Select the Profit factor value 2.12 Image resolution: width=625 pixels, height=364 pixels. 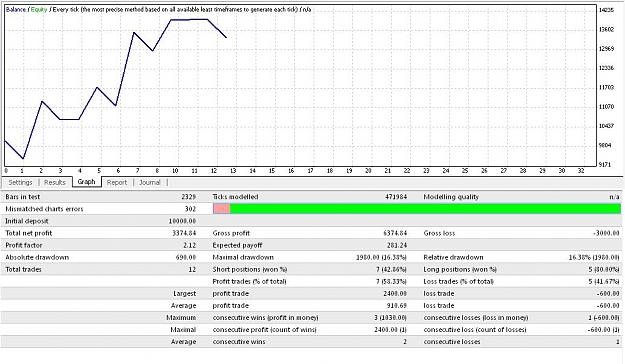point(189,245)
